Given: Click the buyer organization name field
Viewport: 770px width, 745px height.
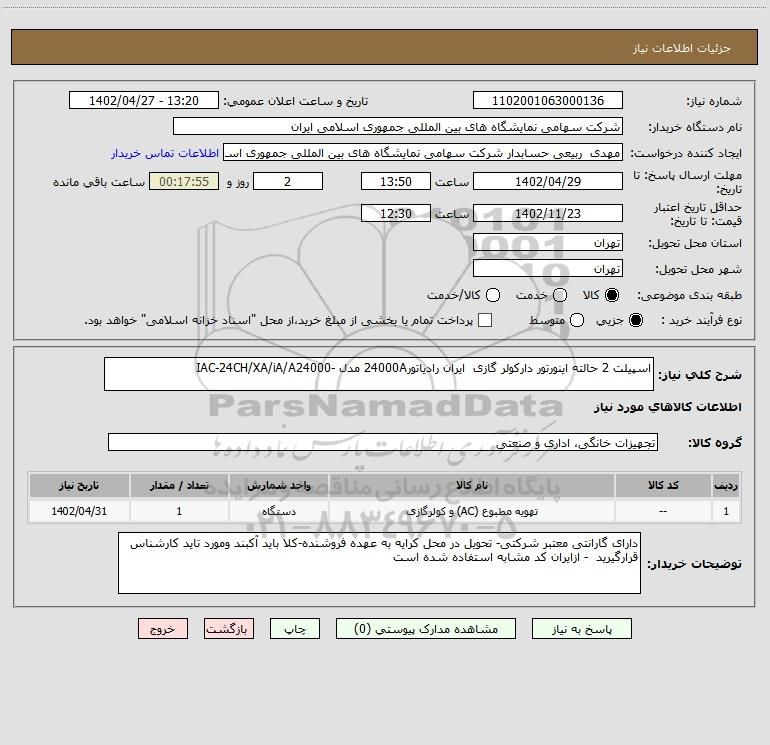Looking at the screenshot, I should [x=398, y=127].
